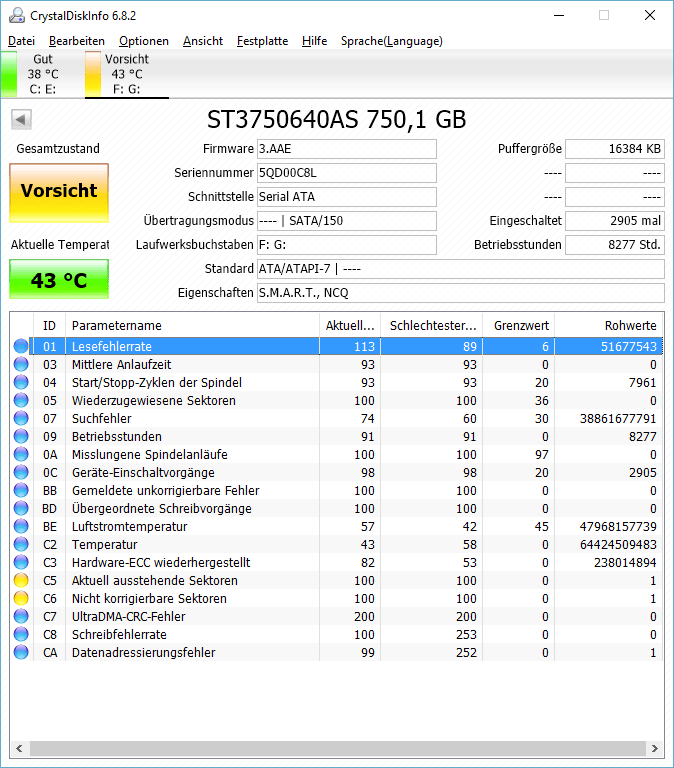Click horizontal scrollbar right arrow
The height and width of the screenshot is (768, 674).
[x=655, y=748]
